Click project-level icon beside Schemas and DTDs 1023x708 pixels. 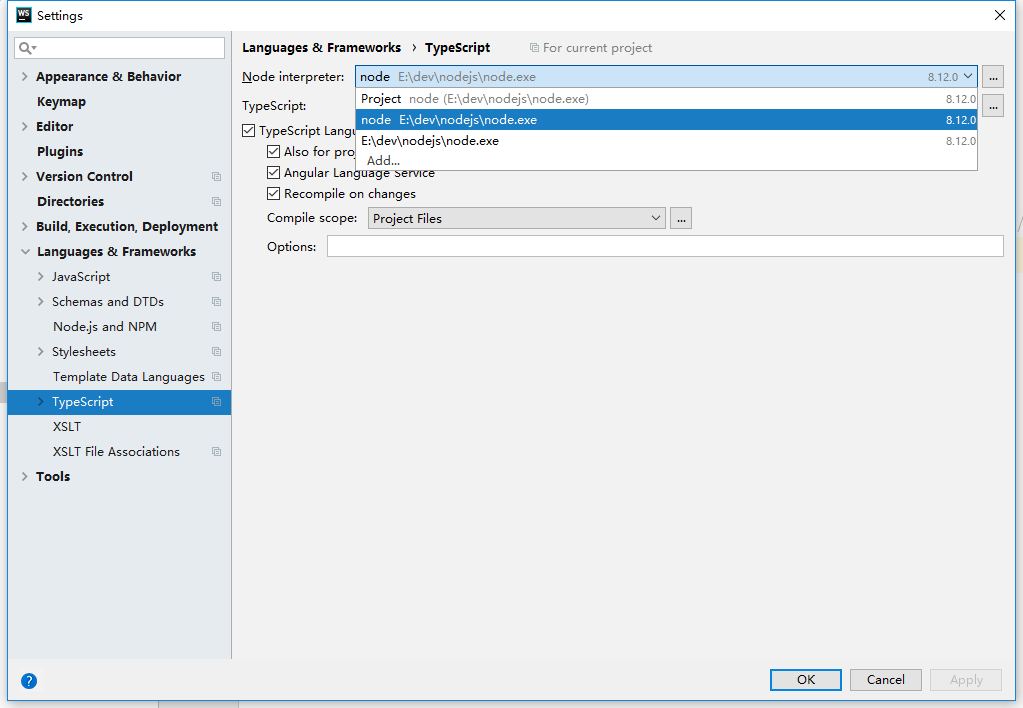(217, 301)
